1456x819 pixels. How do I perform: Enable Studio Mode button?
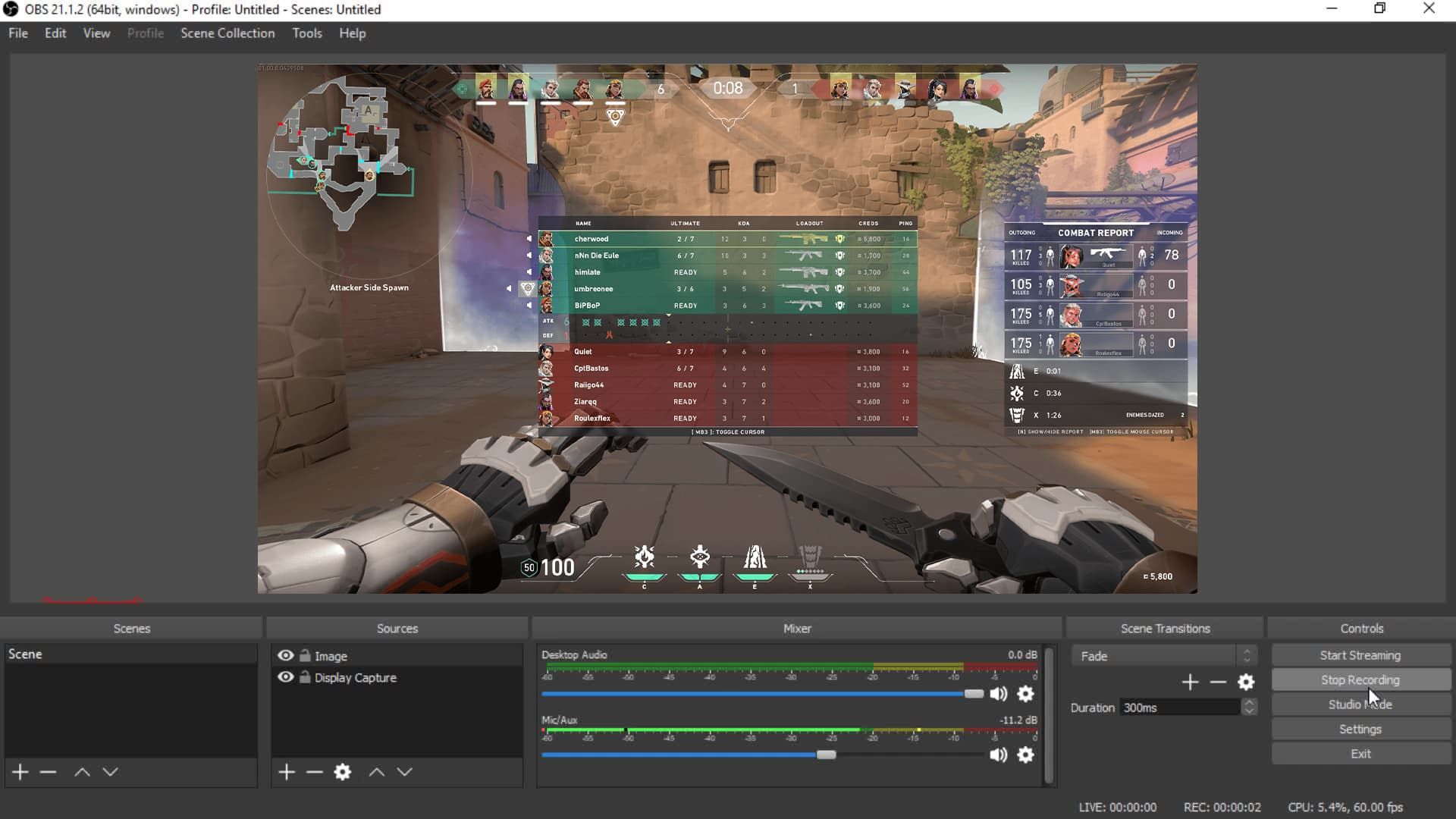[x=1360, y=704]
